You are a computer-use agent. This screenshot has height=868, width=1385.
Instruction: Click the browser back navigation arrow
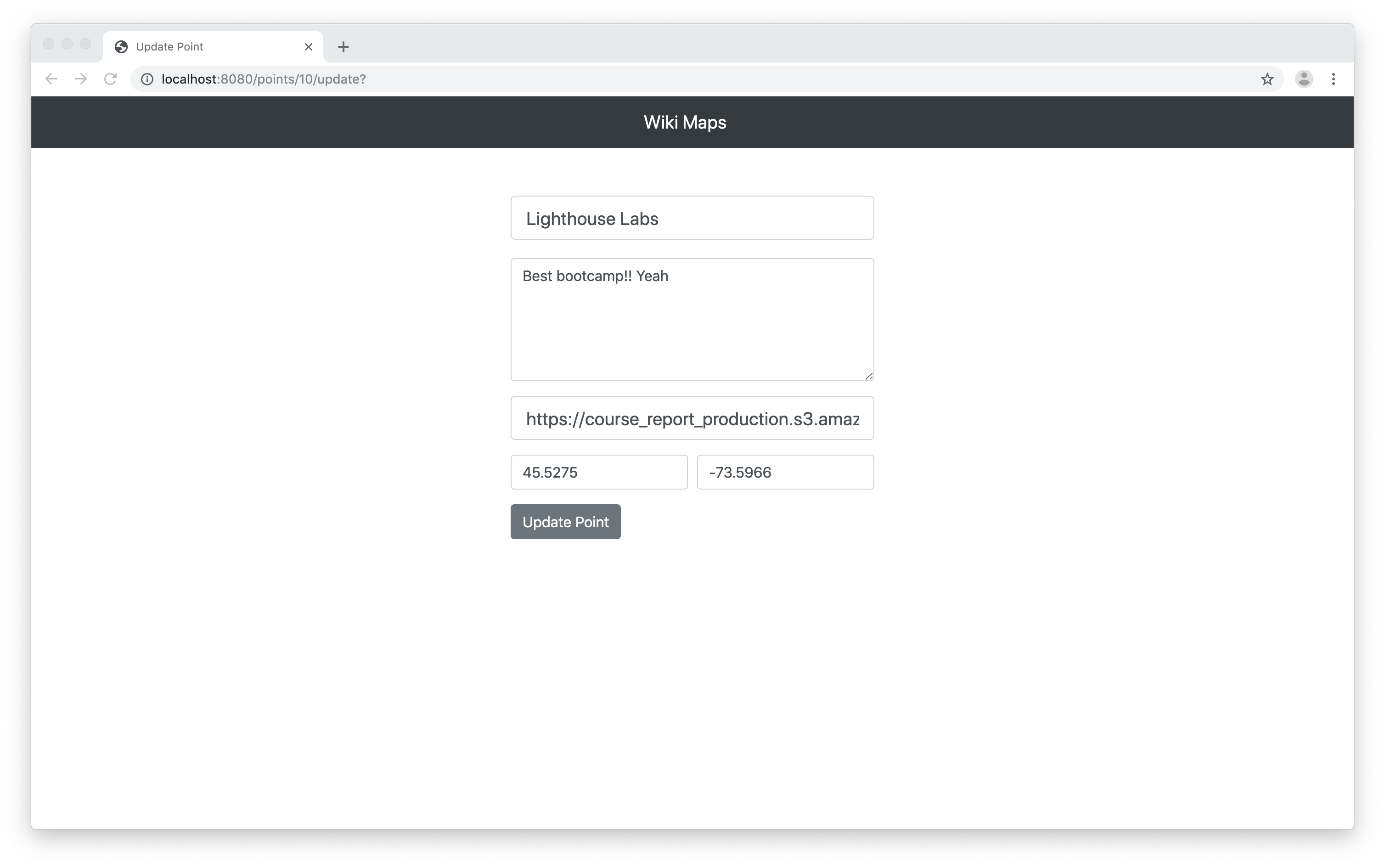[x=52, y=79]
